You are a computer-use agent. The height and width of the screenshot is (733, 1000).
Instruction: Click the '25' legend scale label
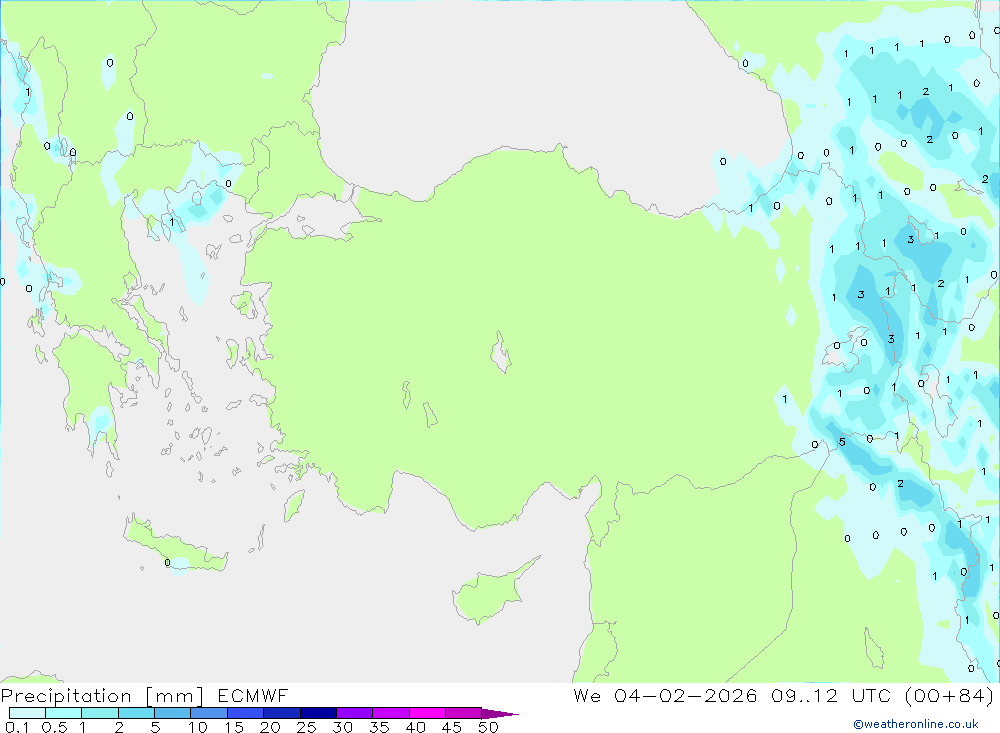(x=306, y=727)
